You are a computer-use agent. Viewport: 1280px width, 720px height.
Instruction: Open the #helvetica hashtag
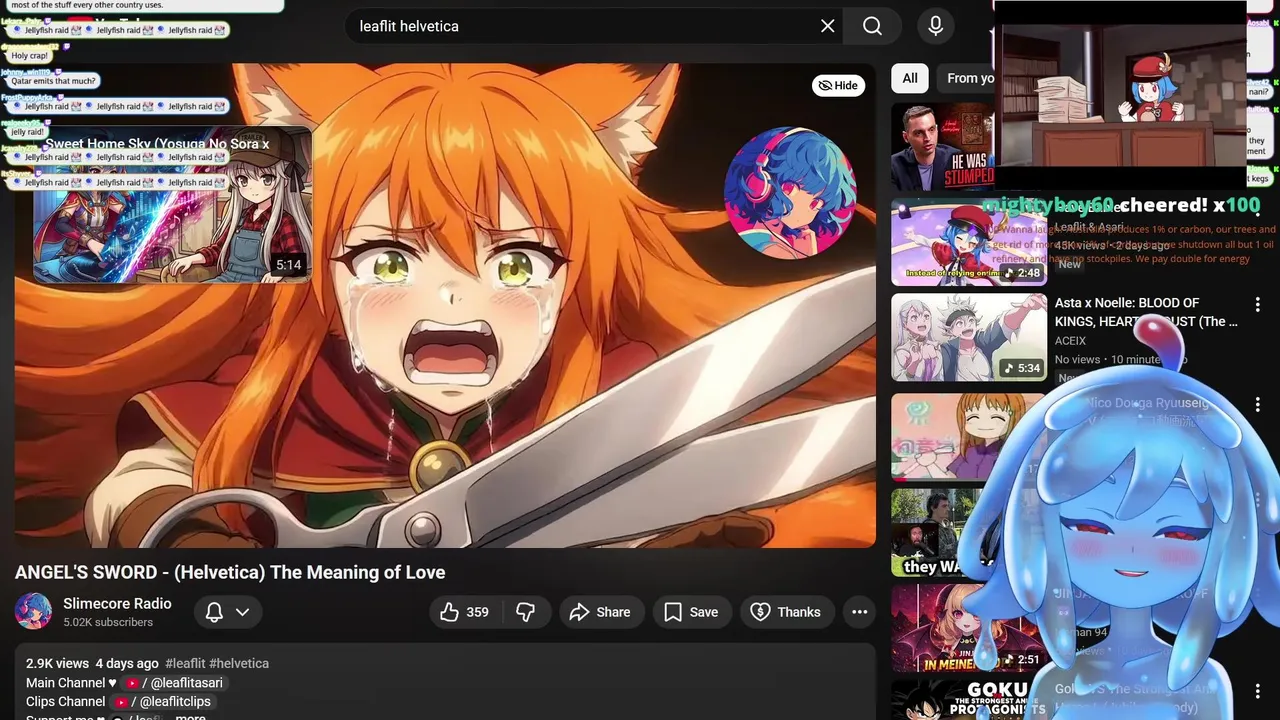(239, 663)
